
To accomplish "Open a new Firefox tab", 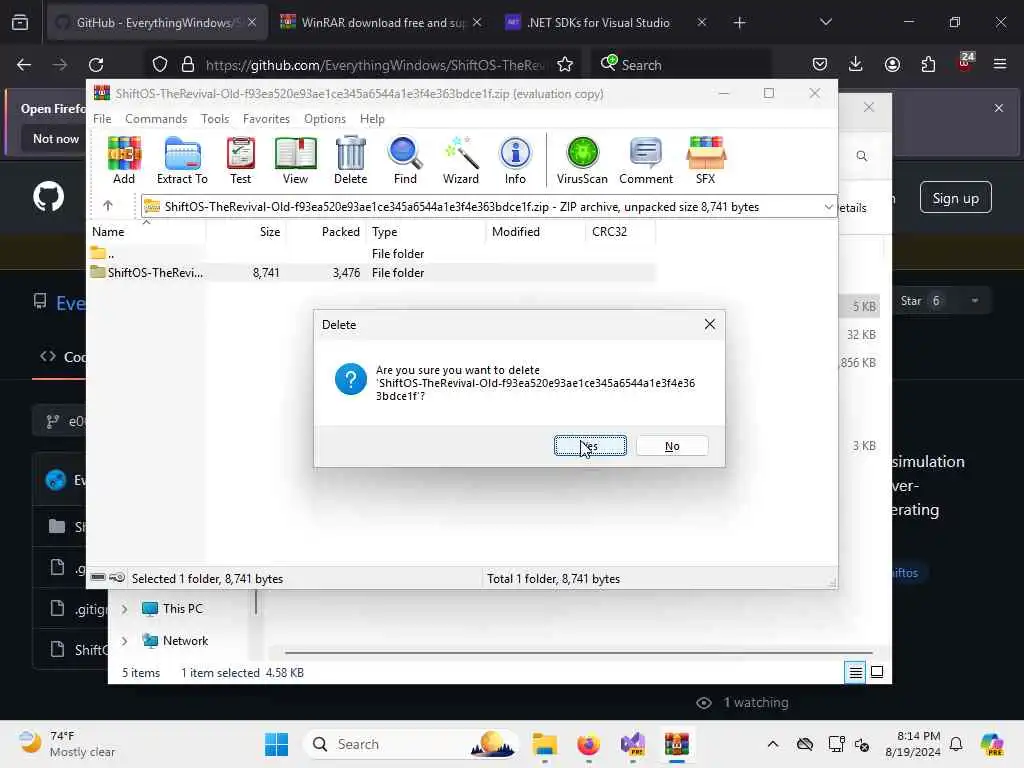I will [739, 23].
